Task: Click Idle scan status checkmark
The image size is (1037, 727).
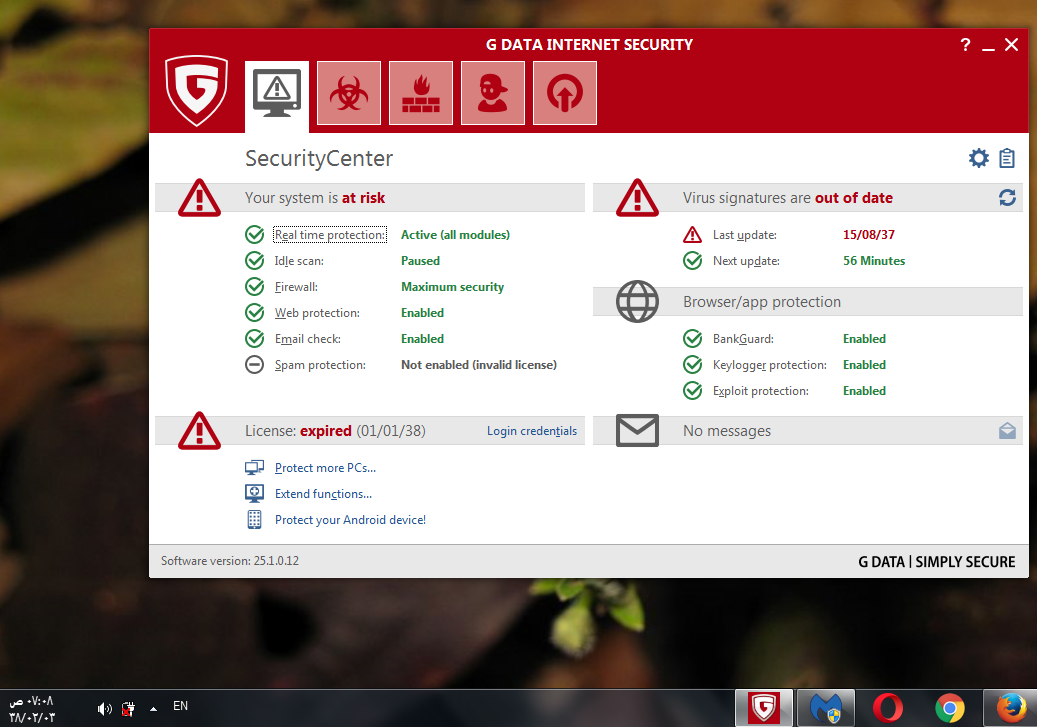Action: click(x=255, y=261)
